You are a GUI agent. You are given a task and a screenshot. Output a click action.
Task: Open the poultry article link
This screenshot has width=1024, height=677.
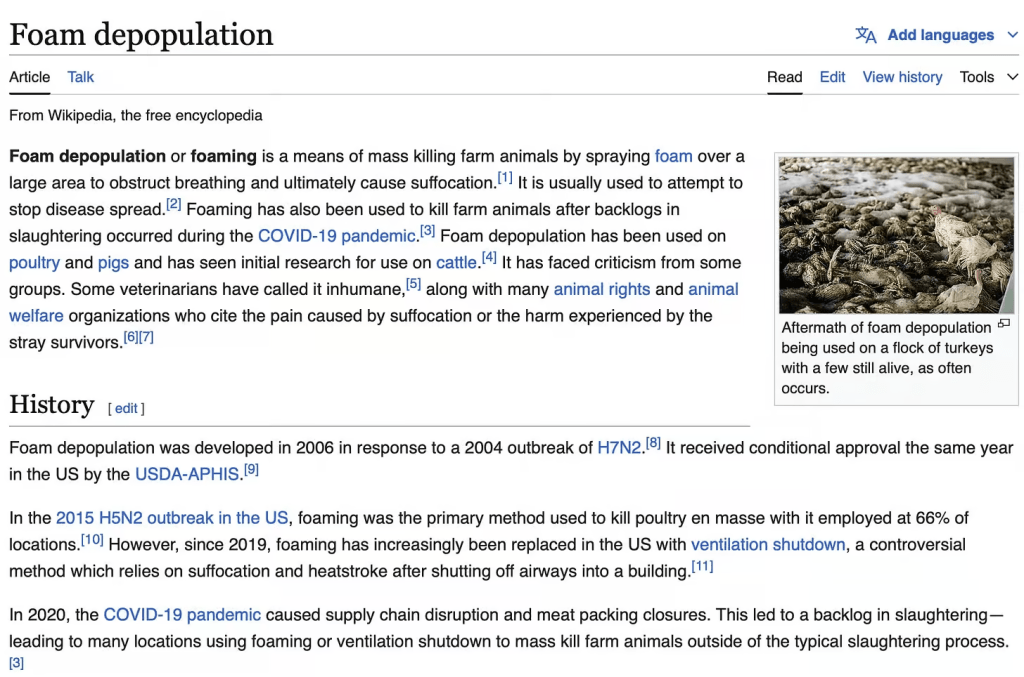coord(34,263)
